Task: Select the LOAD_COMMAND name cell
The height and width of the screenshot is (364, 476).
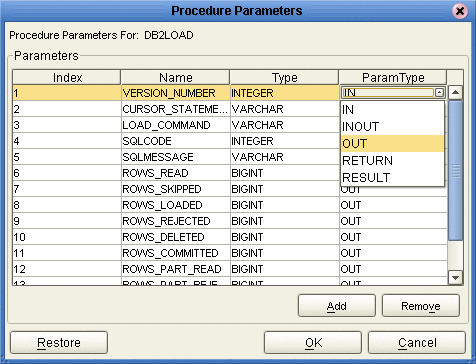Action: [176, 125]
